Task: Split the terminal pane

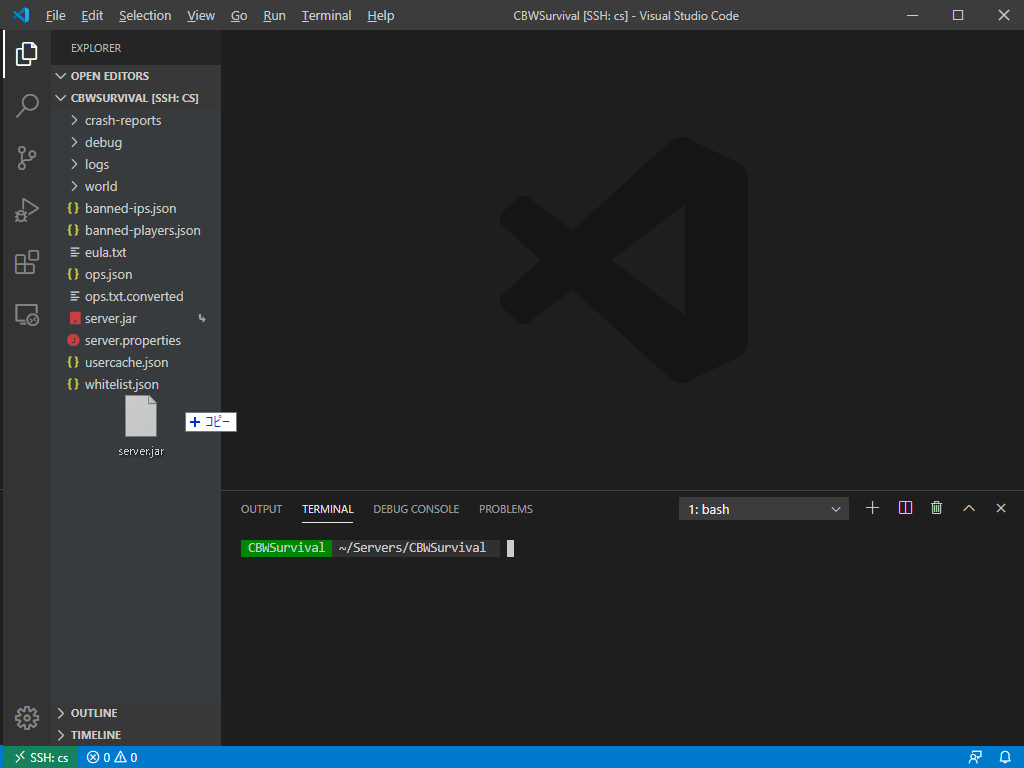Action: point(905,508)
